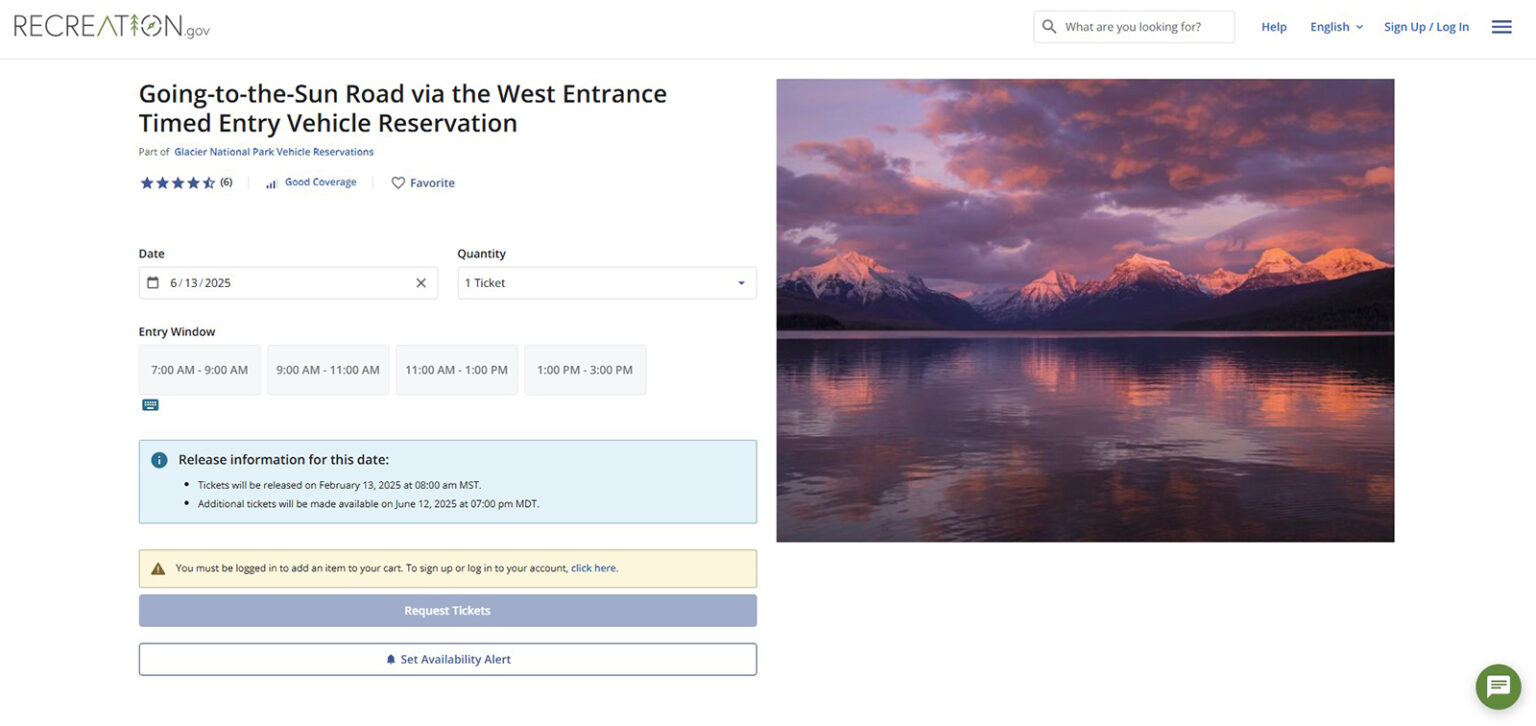Open the Quantity ticket dropdown
The height and width of the screenshot is (726, 1536).
tap(605, 282)
